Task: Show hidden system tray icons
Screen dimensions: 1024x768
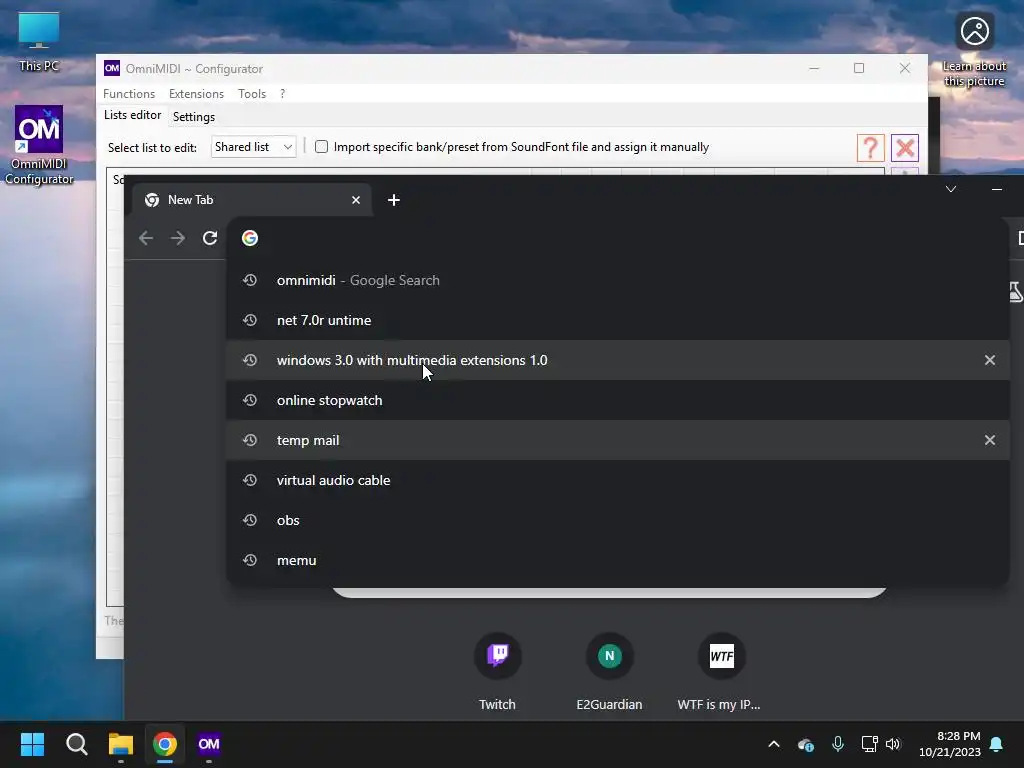Action: [x=774, y=744]
